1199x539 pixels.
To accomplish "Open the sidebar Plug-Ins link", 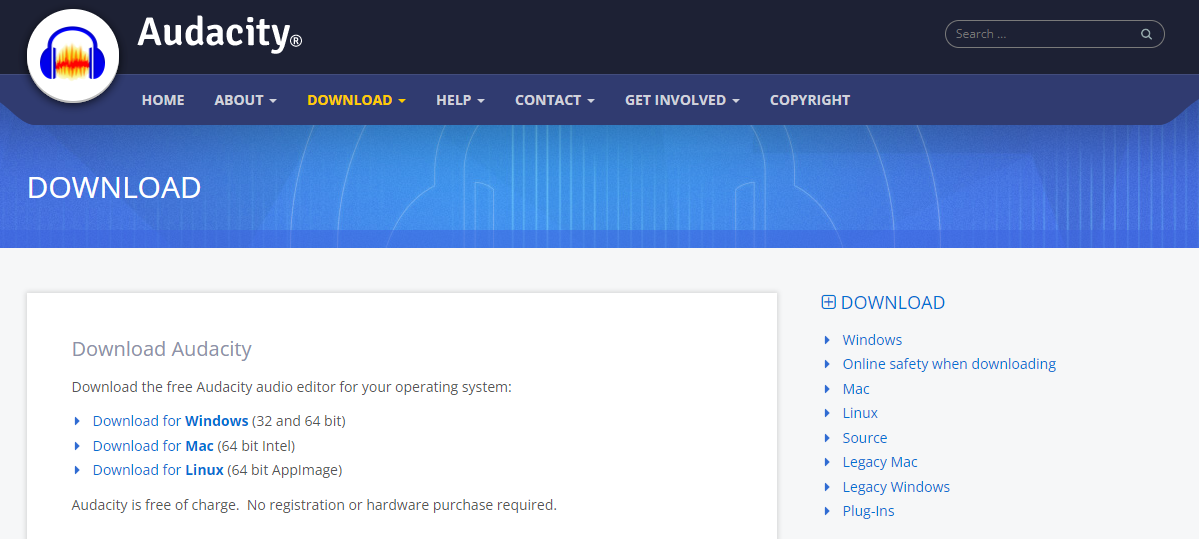I will tap(868, 511).
